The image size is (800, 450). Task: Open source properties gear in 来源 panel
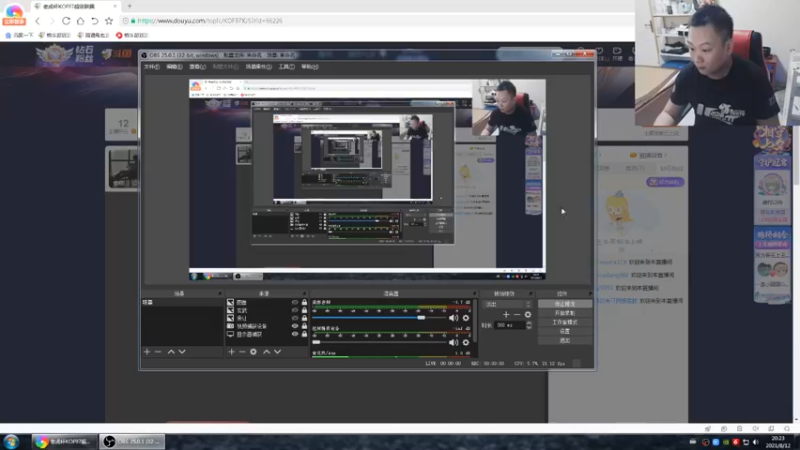(x=254, y=352)
